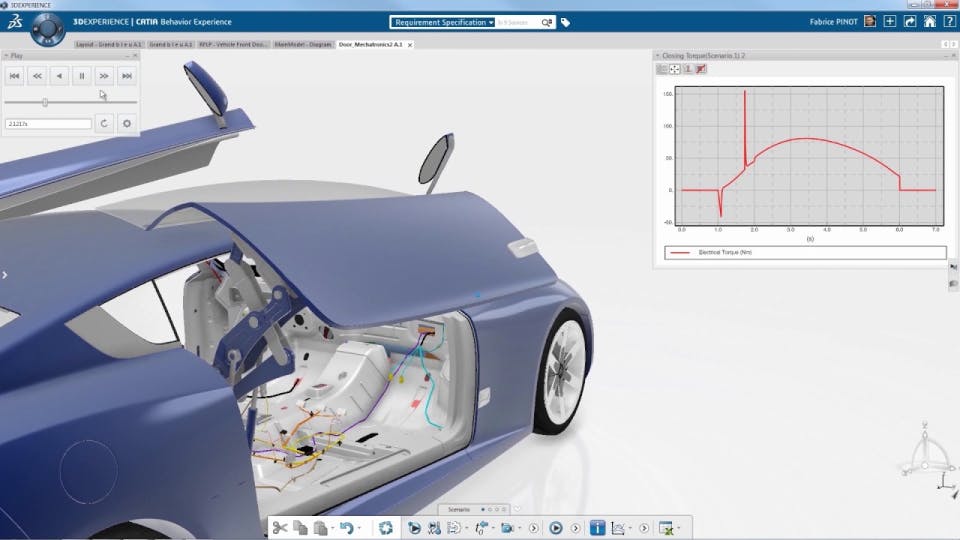Click the loop/replay icon beside the time field
Image resolution: width=960 pixels, height=540 pixels.
[x=104, y=124]
